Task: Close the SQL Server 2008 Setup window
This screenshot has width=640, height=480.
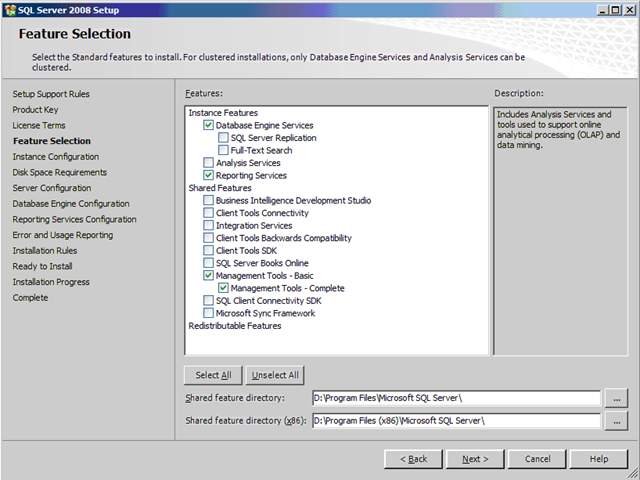Action: tap(630, 10)
